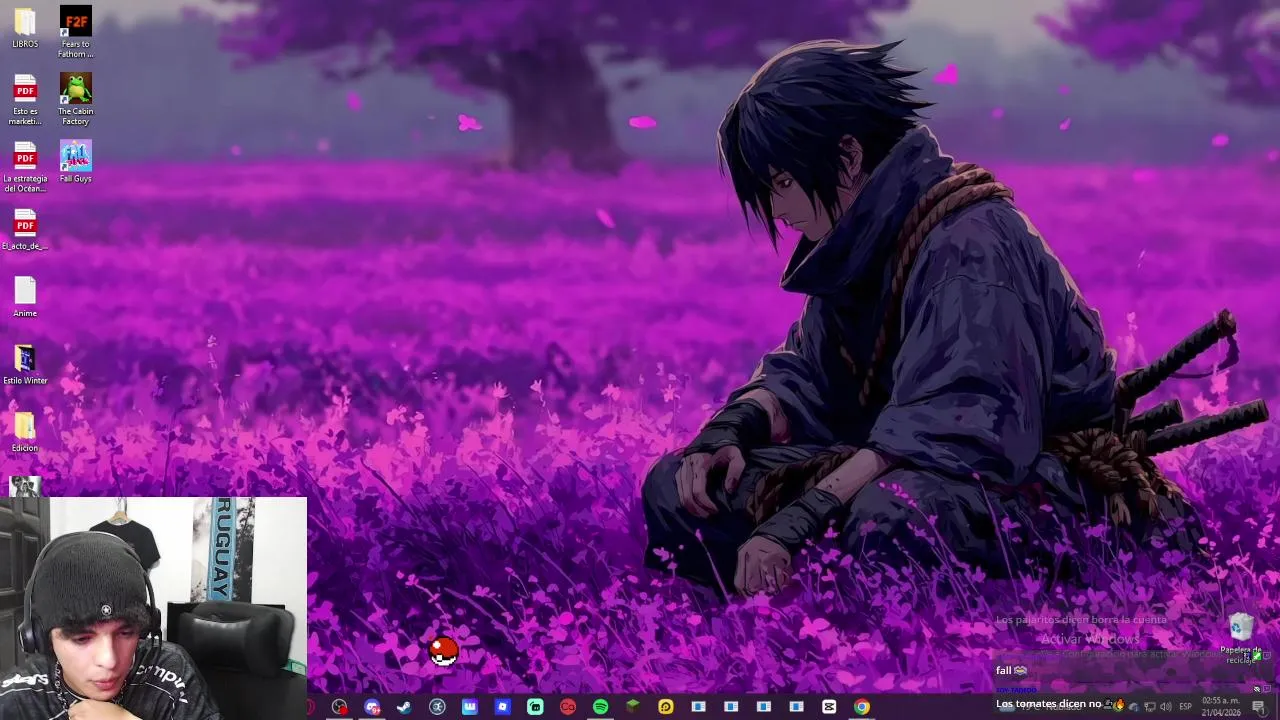Launch The Cabin Factory game shortcut
Image resolution: width=1280 pixels, height=720 pixels.
[x=75, y=100]
